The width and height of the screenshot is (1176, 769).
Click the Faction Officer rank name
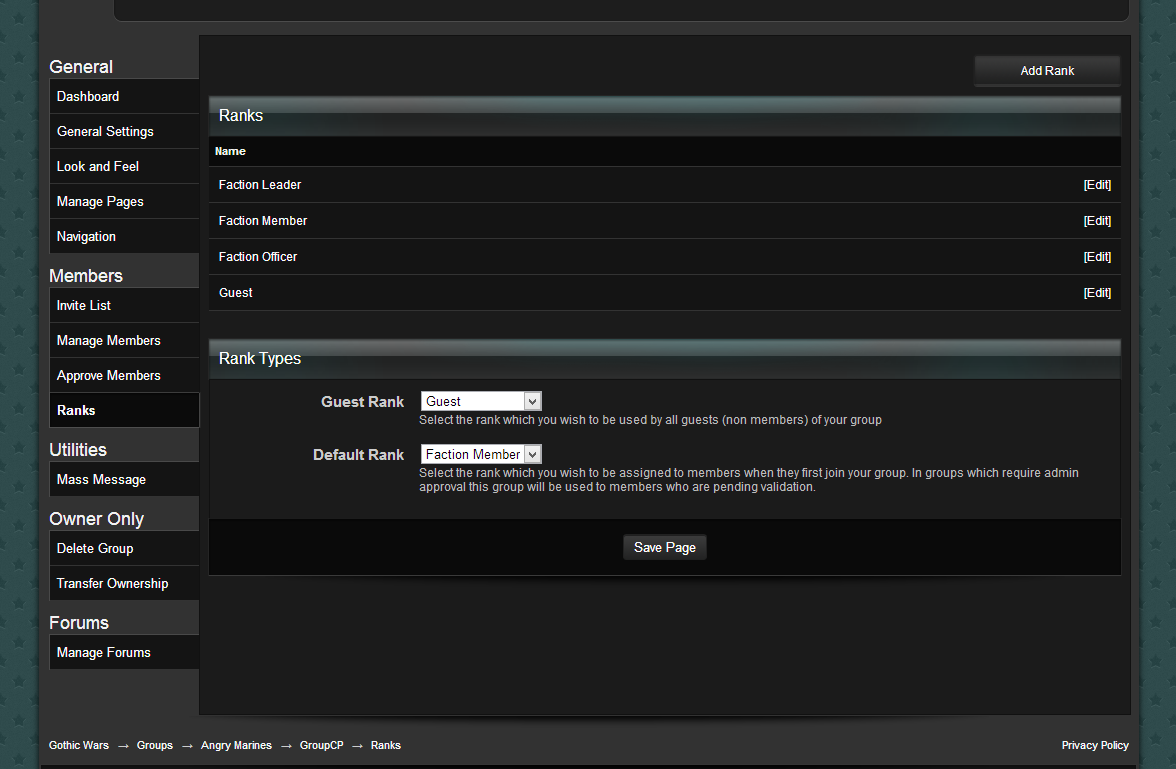pos(258,257)
